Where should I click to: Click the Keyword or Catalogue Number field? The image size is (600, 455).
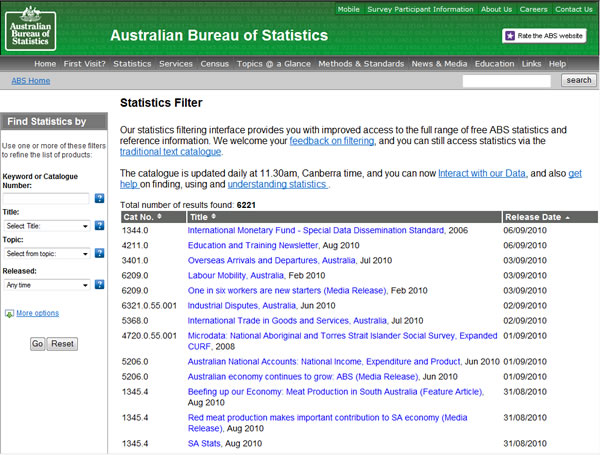[46, 198]
